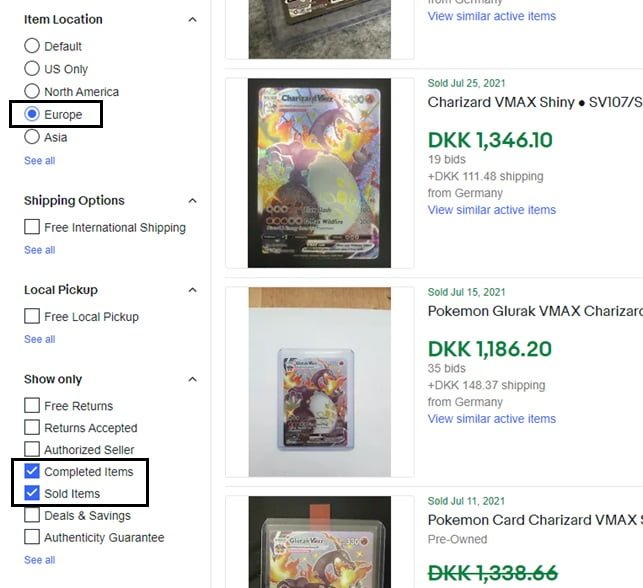
Task: Enable Free International Shipping checkbox
Action: (x=32, y=227)
